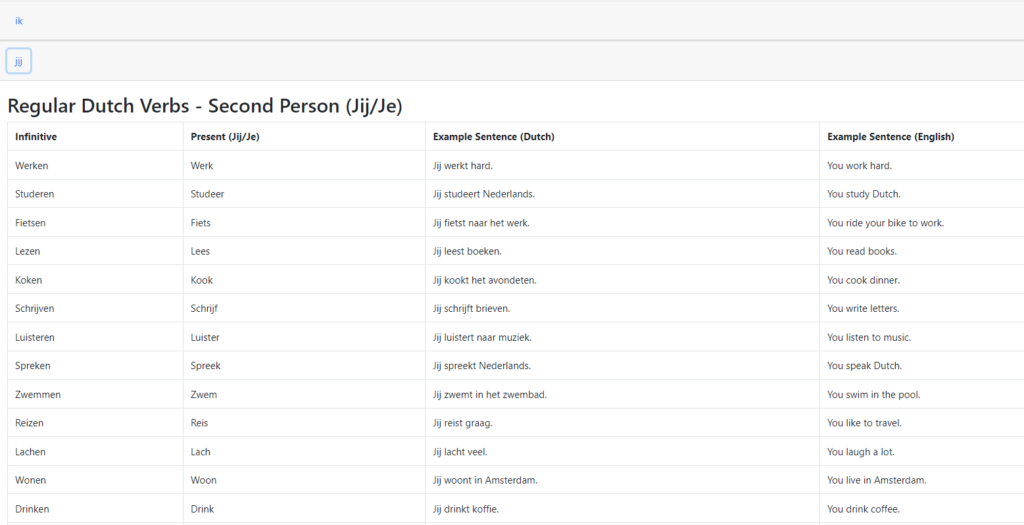Screen dimensions: 1024x525
Task: Click the "You live in Amsterdam." translation
Action: [876, 481]
